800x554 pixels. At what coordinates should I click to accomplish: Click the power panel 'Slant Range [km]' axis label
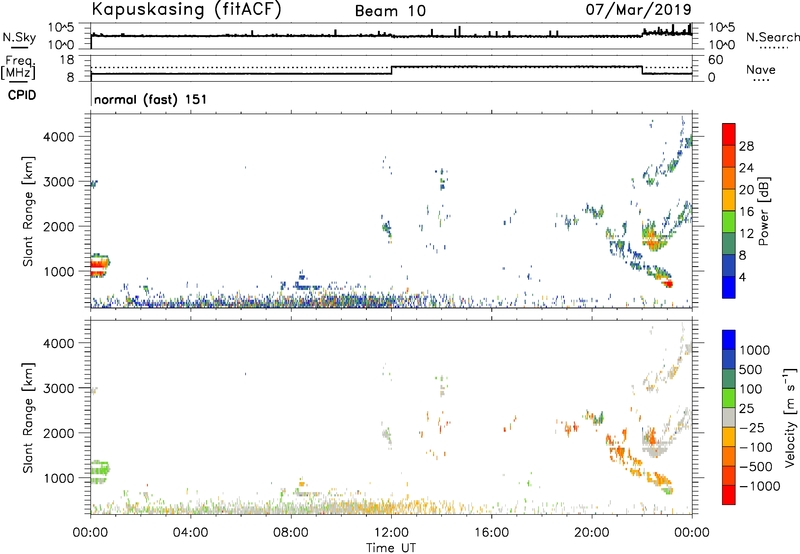click(28, 211)
